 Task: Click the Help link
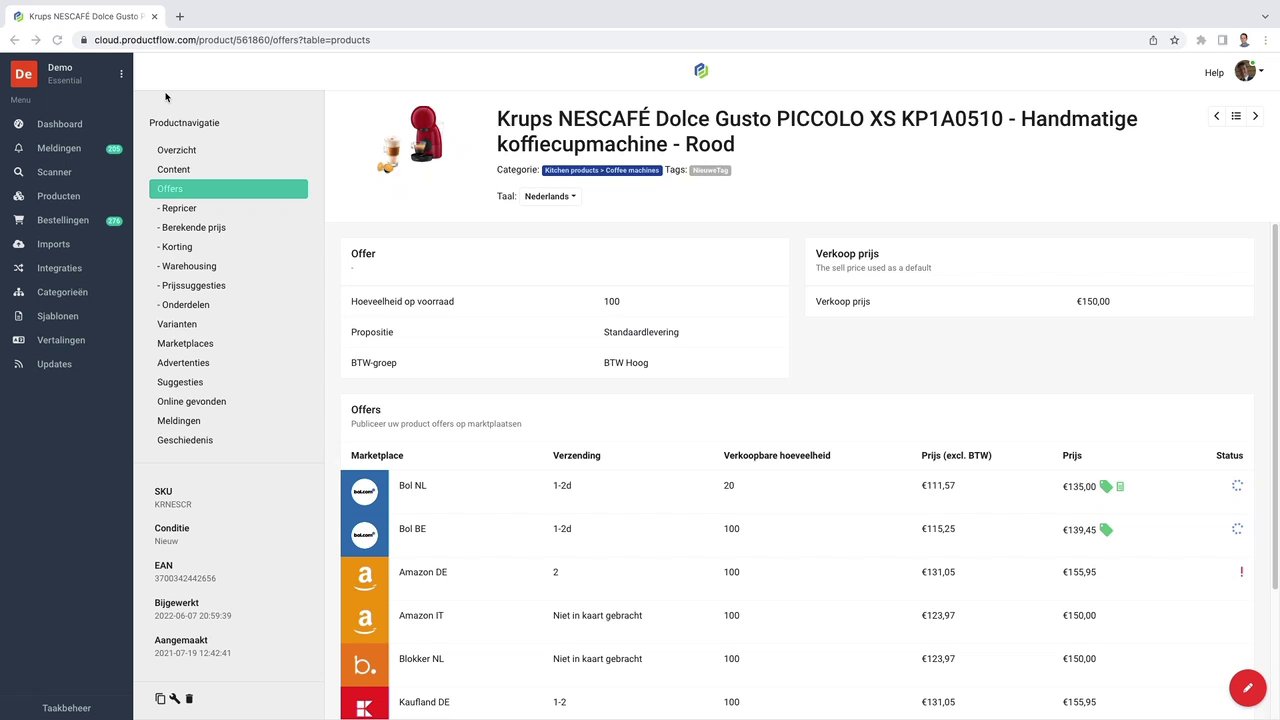tap(1214, 72)
